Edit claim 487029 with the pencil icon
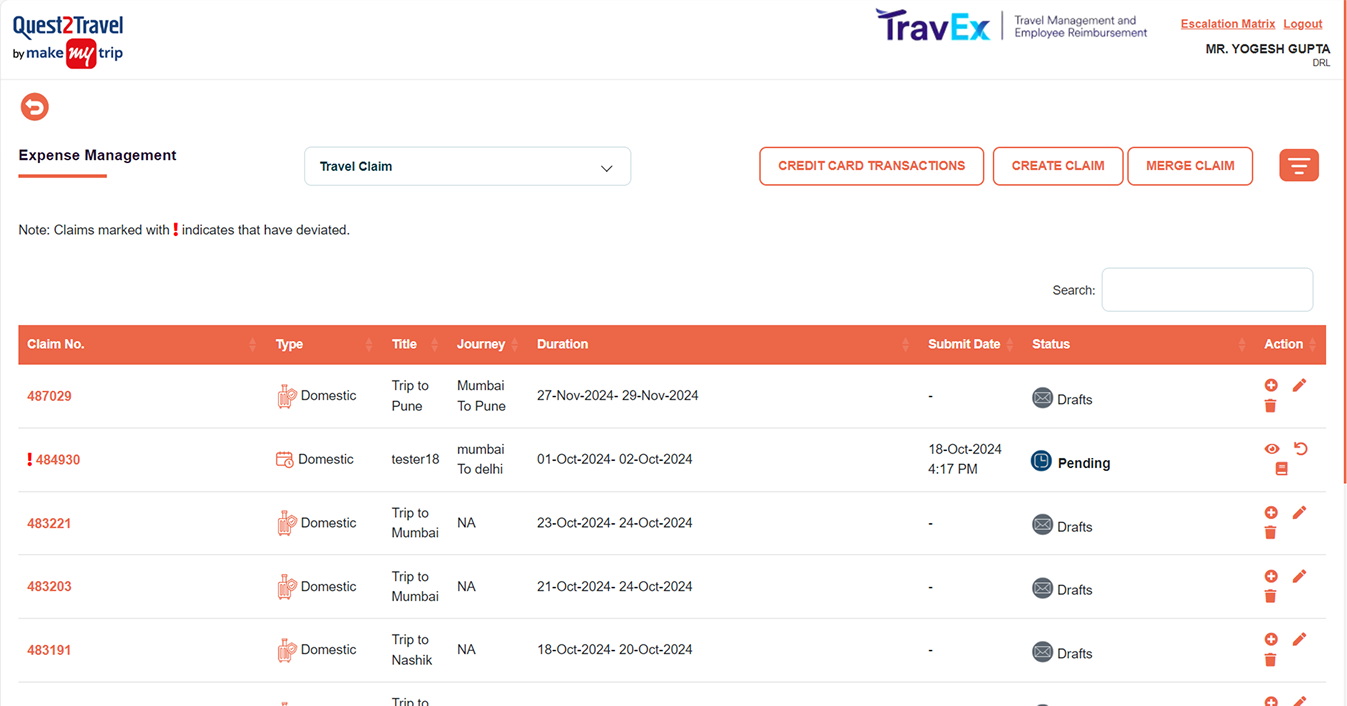 coord(1299,385)
